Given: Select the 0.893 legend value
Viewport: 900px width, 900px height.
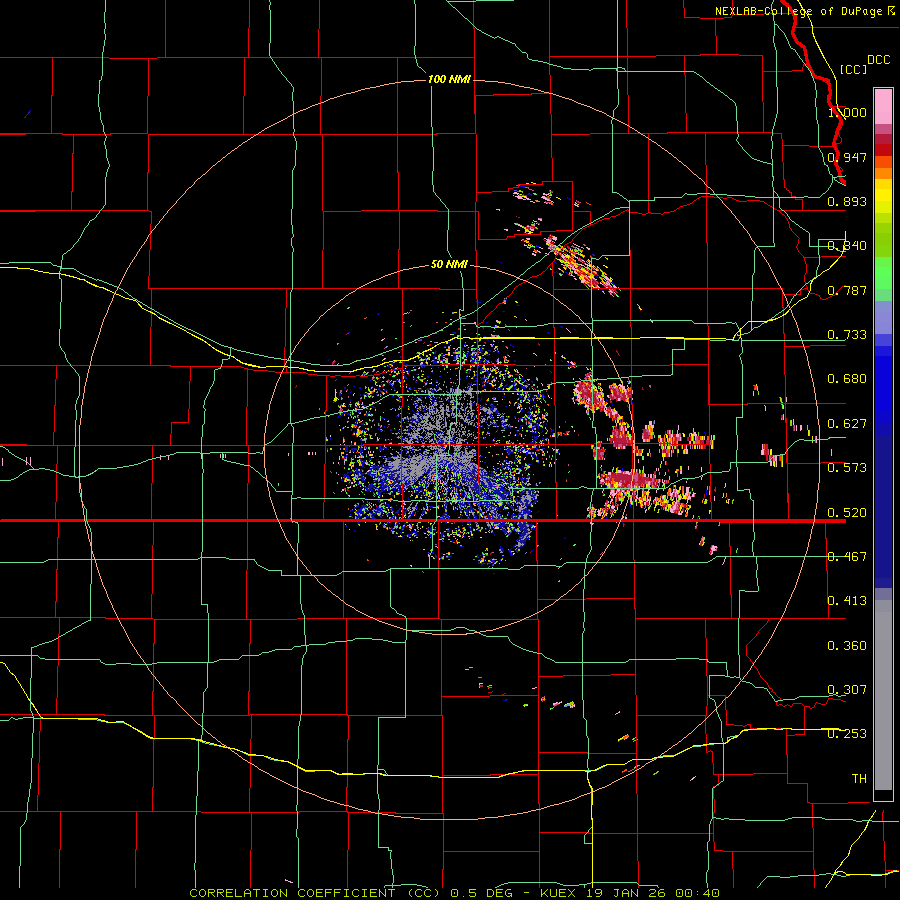Looking at the screenshot, I should point(847,201).
